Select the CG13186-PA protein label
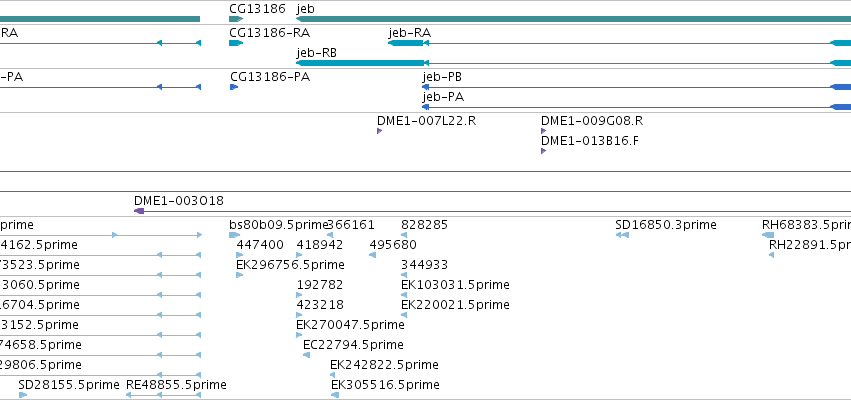Image resolution: width=851 pixels, height=400 pixels. [270, 77]
